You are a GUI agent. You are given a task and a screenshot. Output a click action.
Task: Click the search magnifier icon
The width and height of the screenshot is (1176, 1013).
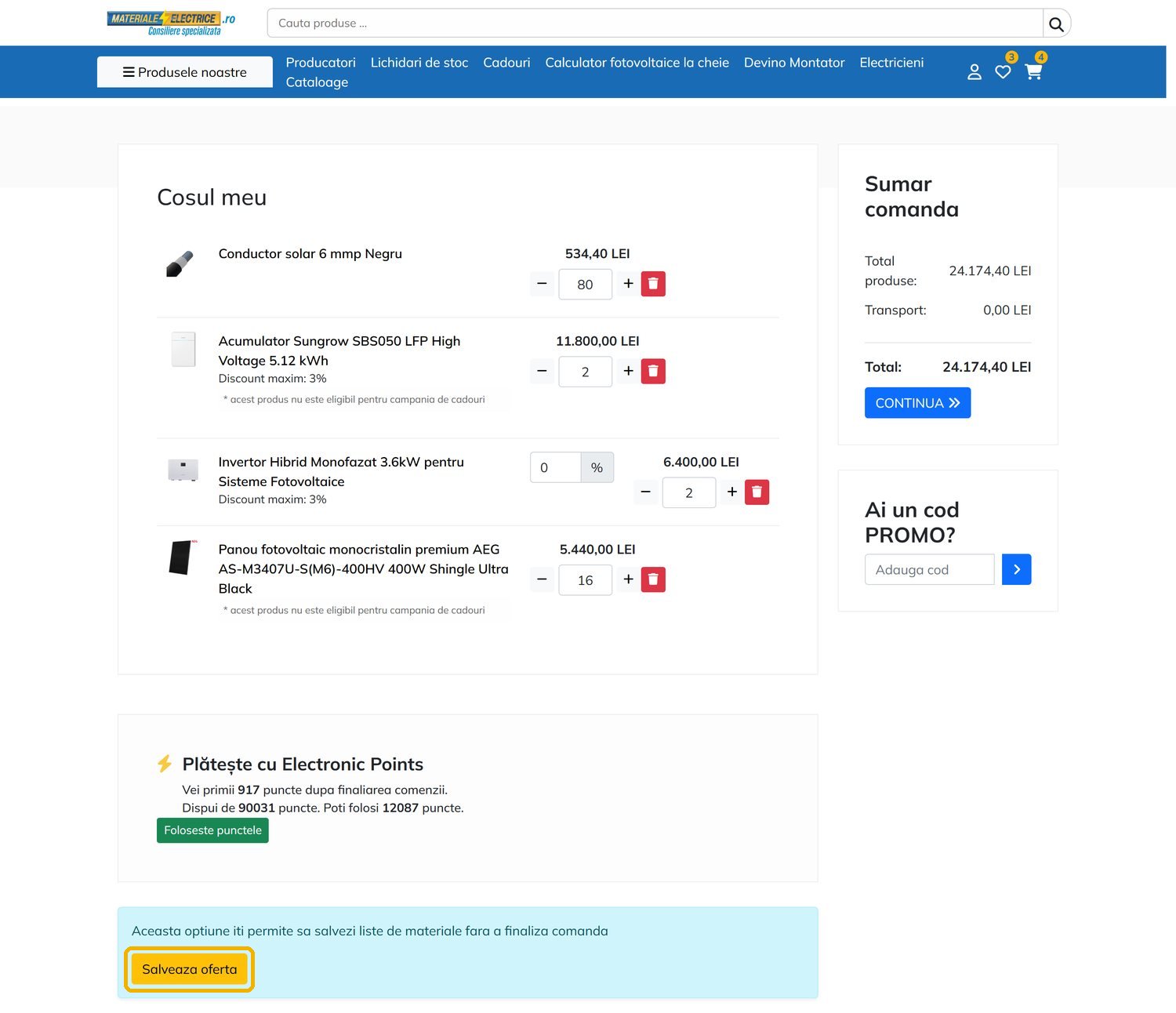point(1056,24)
